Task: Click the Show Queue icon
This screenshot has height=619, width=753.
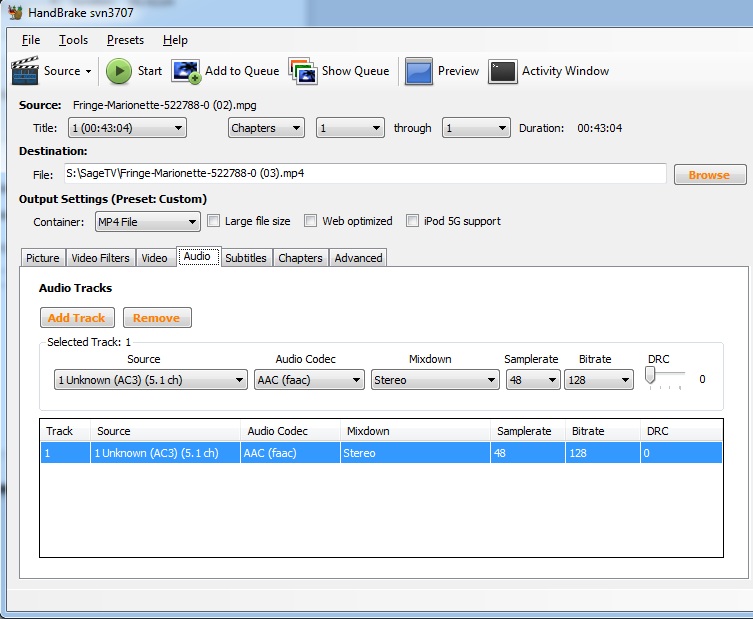Action: 303,71
